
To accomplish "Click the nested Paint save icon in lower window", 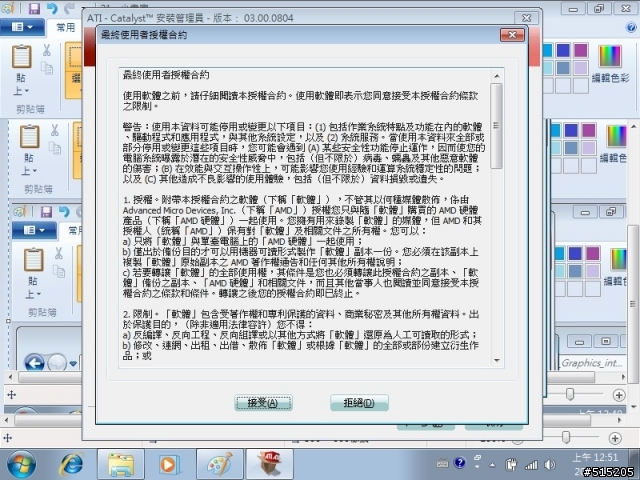I will click(x=46, y=211).
